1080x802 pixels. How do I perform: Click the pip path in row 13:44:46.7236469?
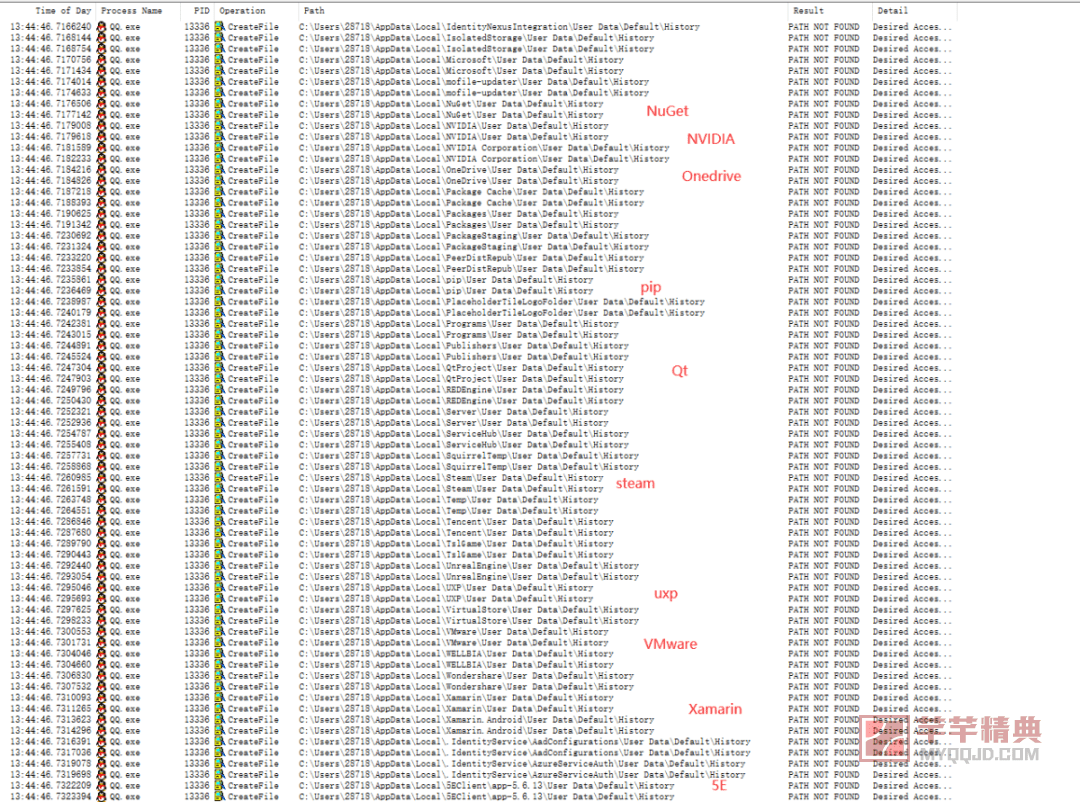pos(446,291)
